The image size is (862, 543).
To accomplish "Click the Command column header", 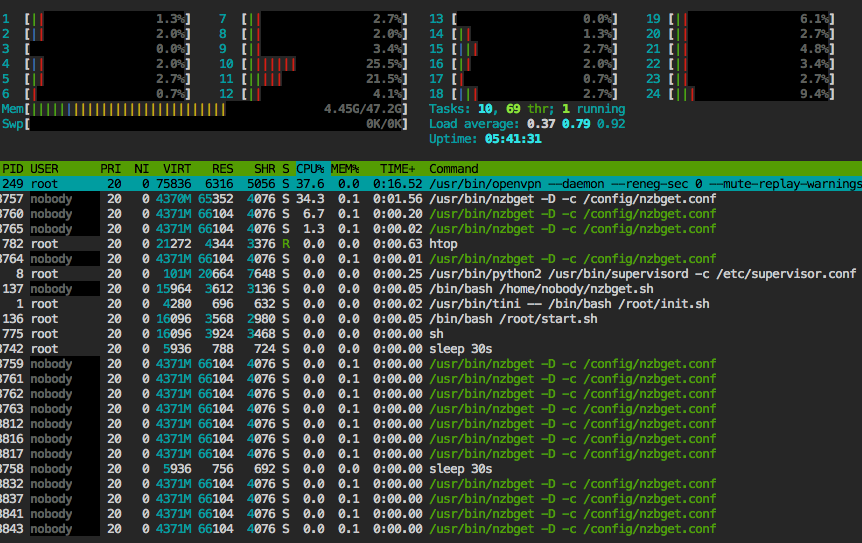I will point(454,169).
